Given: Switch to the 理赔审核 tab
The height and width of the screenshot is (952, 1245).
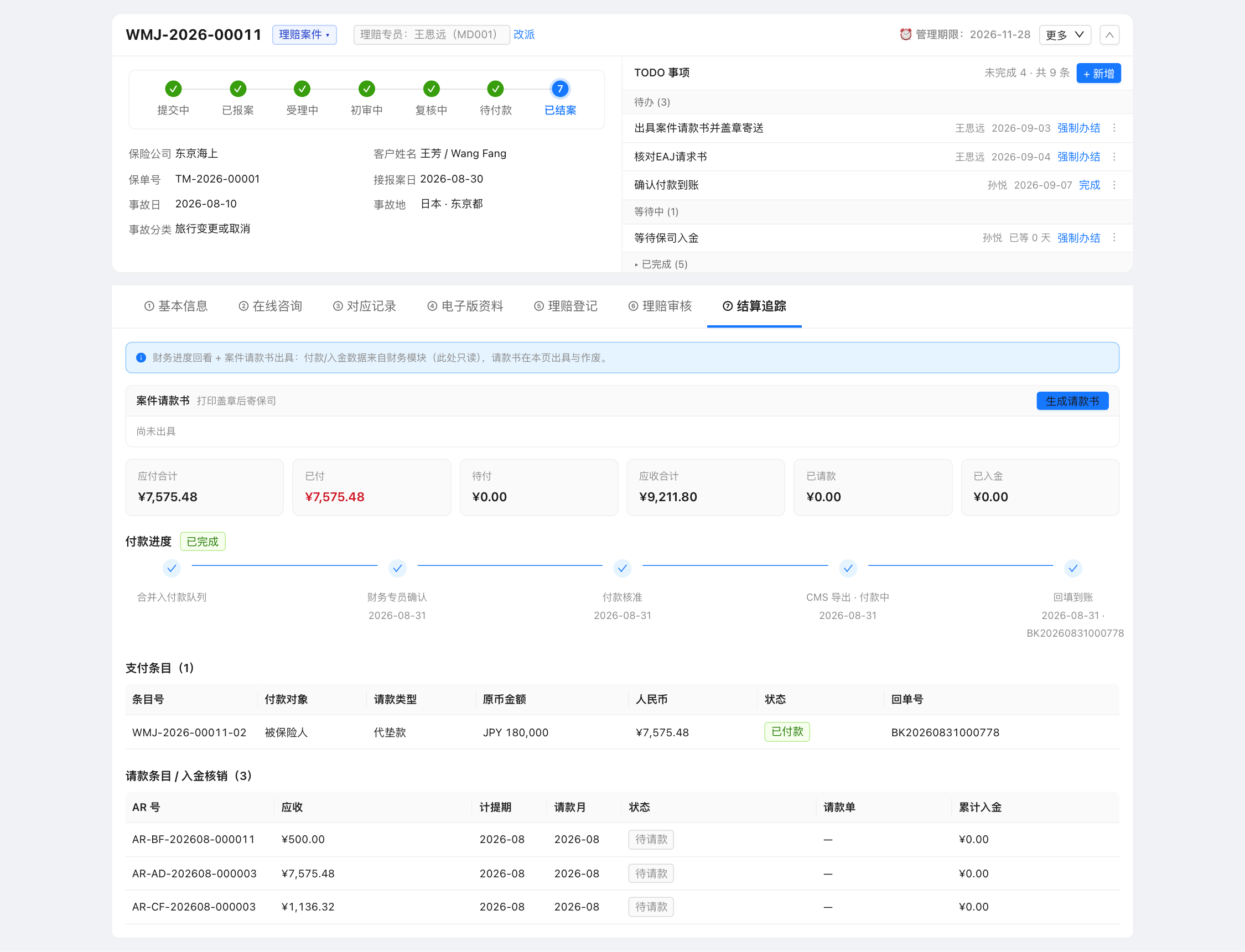Looking at the screenshot, I should 660,306.
